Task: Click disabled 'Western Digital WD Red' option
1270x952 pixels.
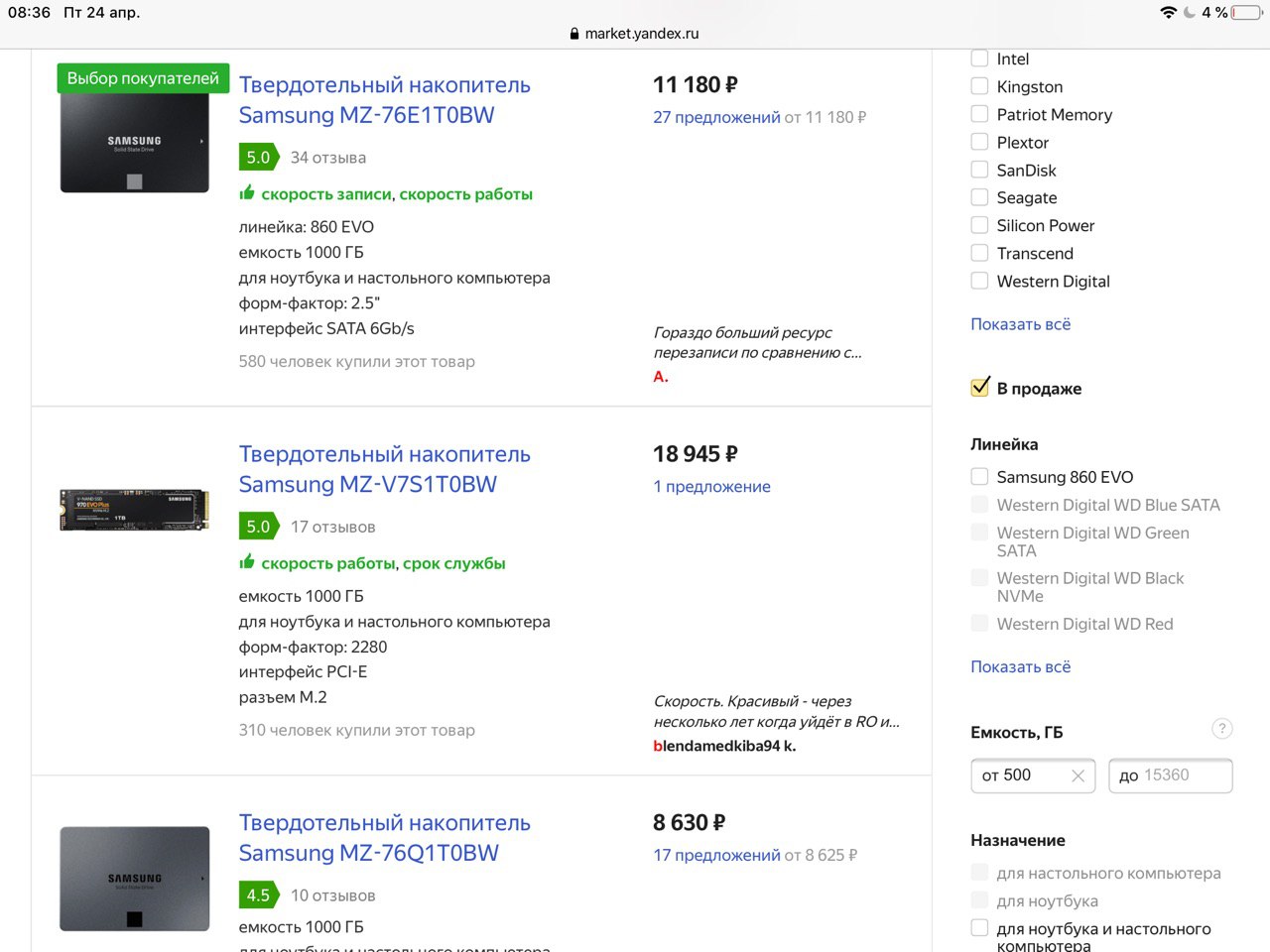Action: pos(1084,624)
